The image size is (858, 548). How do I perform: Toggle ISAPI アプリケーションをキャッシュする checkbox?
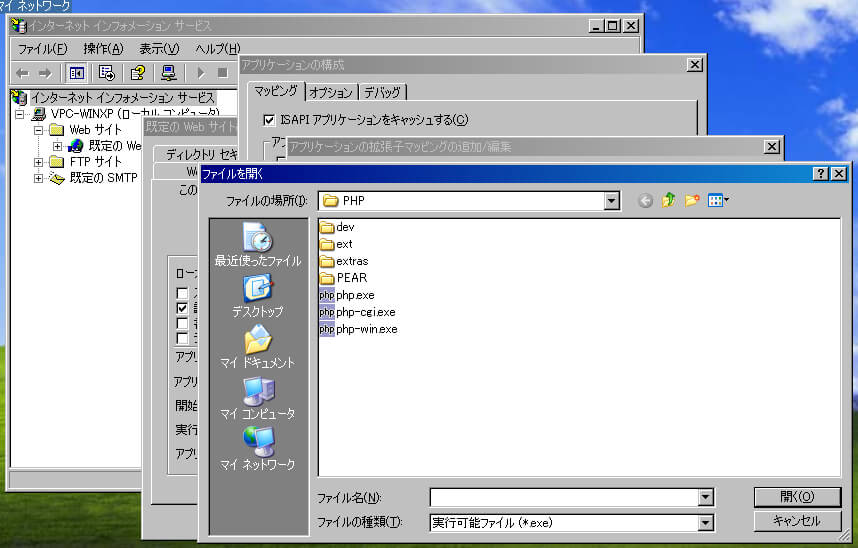coord(269,120)
